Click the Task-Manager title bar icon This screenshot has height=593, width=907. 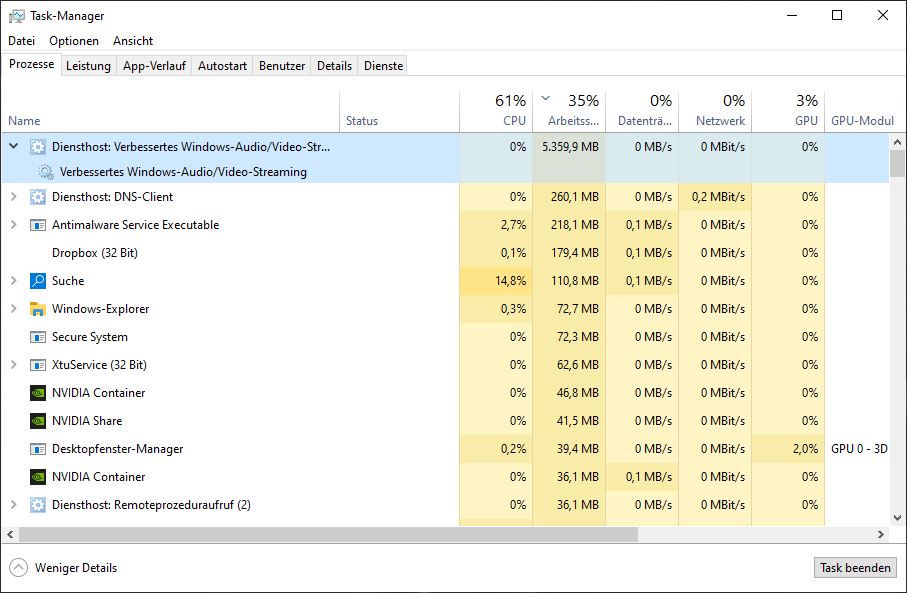(17, 16)
